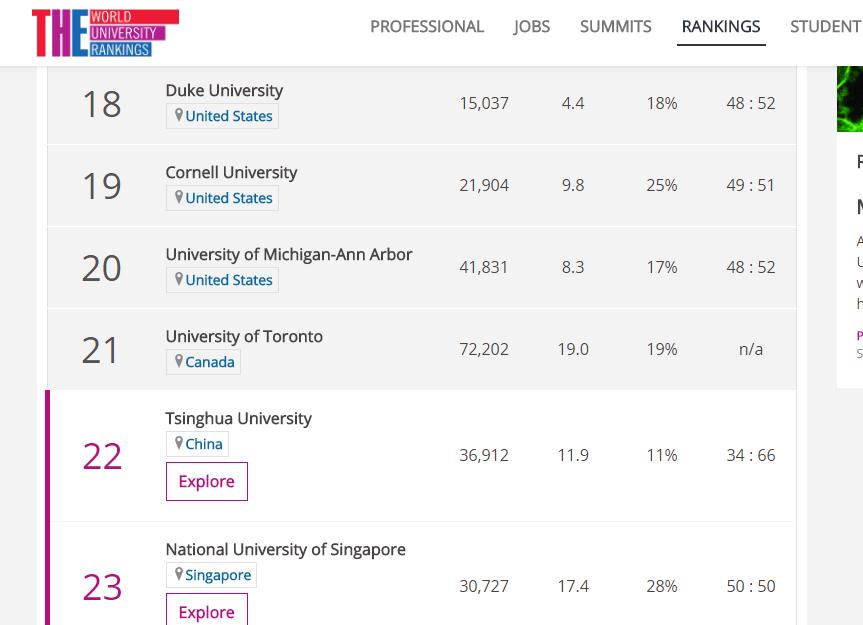
Task: Click location pin icon next to Singapore
Action: [x=178, y=574]
